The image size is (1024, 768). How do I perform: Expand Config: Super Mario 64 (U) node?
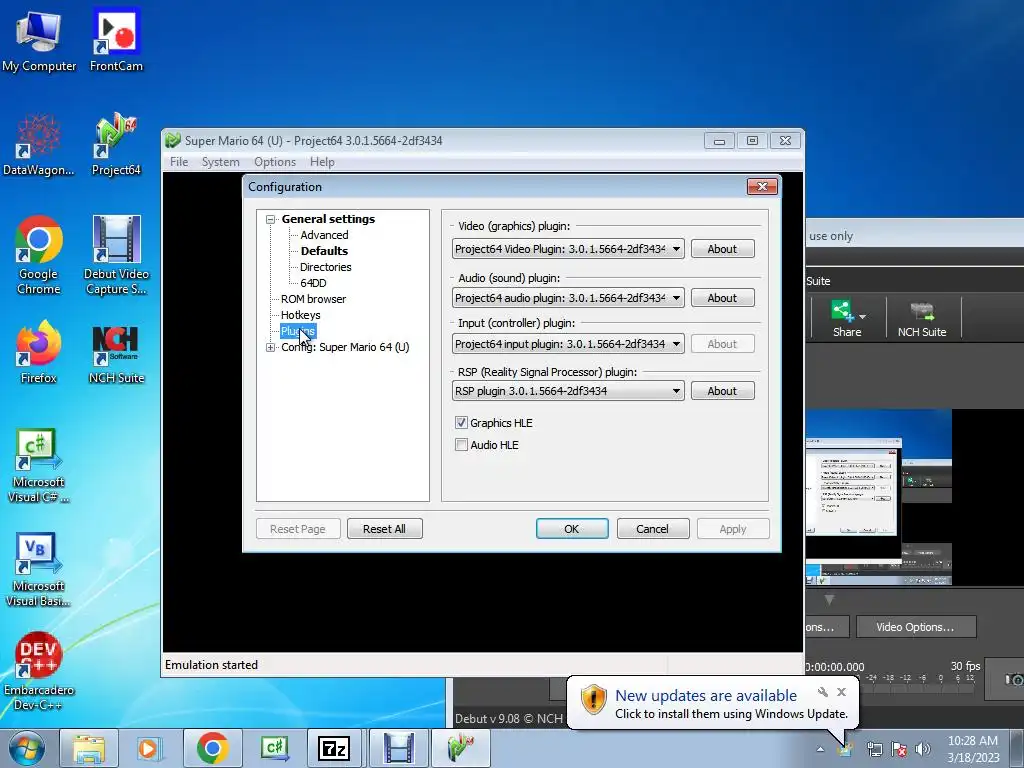click(x=270, y=347)
